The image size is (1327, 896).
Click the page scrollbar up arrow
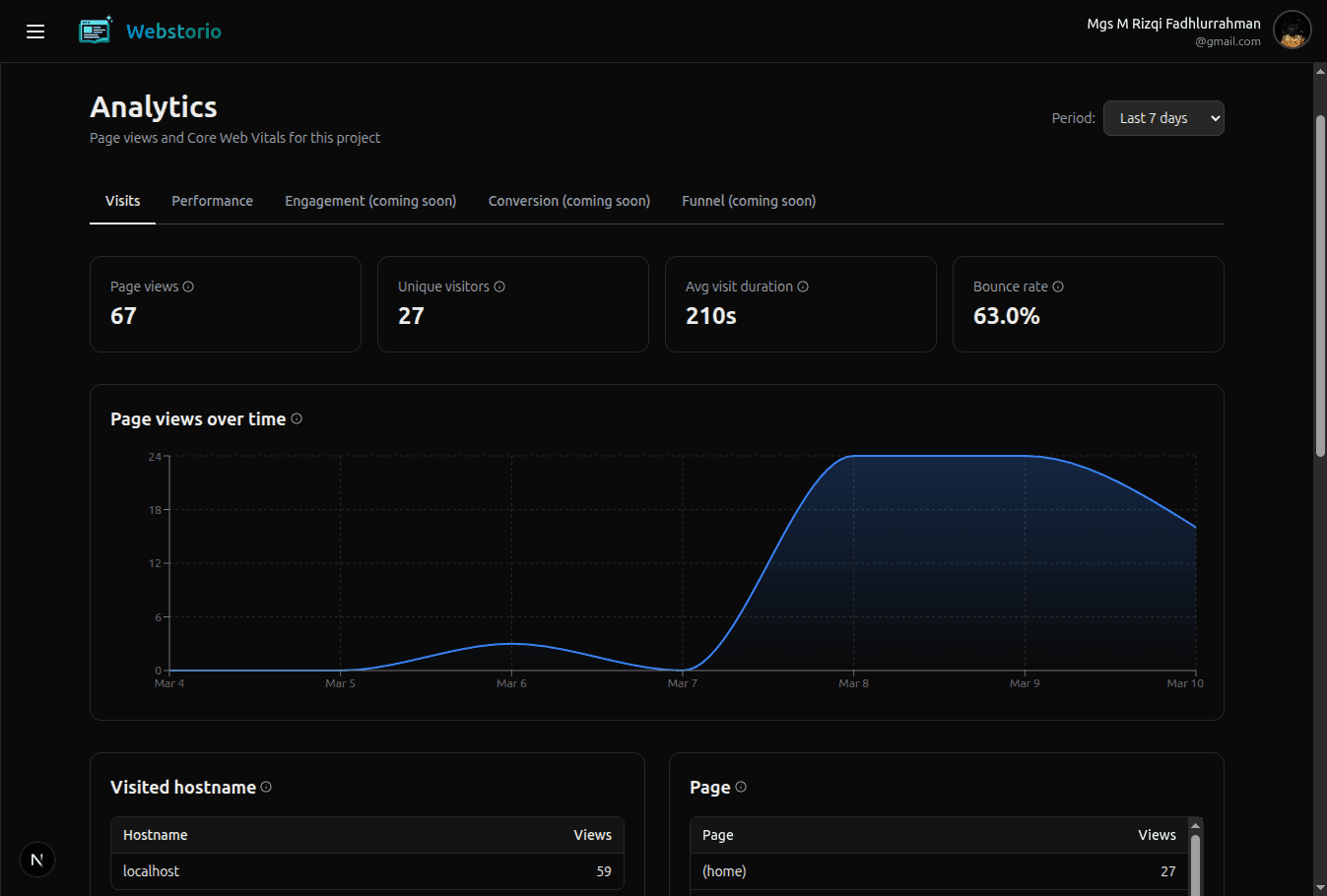1320,71
